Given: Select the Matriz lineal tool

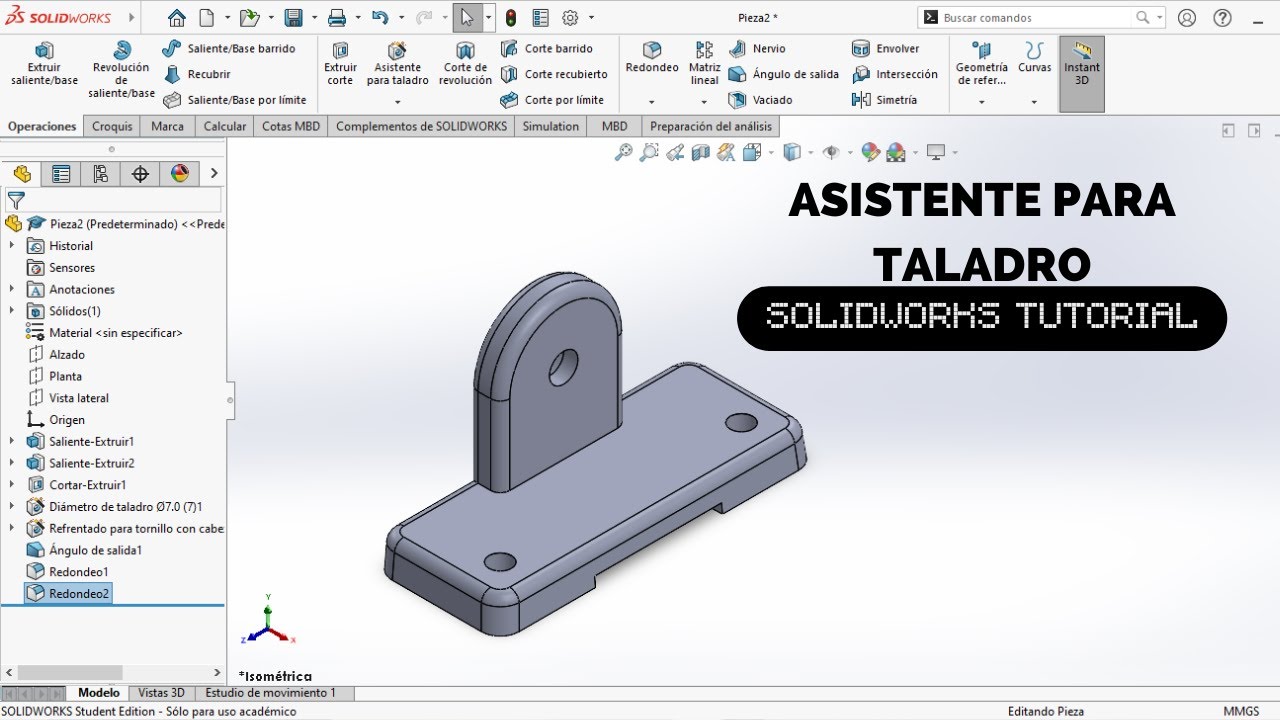Looking at the screenshot, I should [x=704, y=64].
